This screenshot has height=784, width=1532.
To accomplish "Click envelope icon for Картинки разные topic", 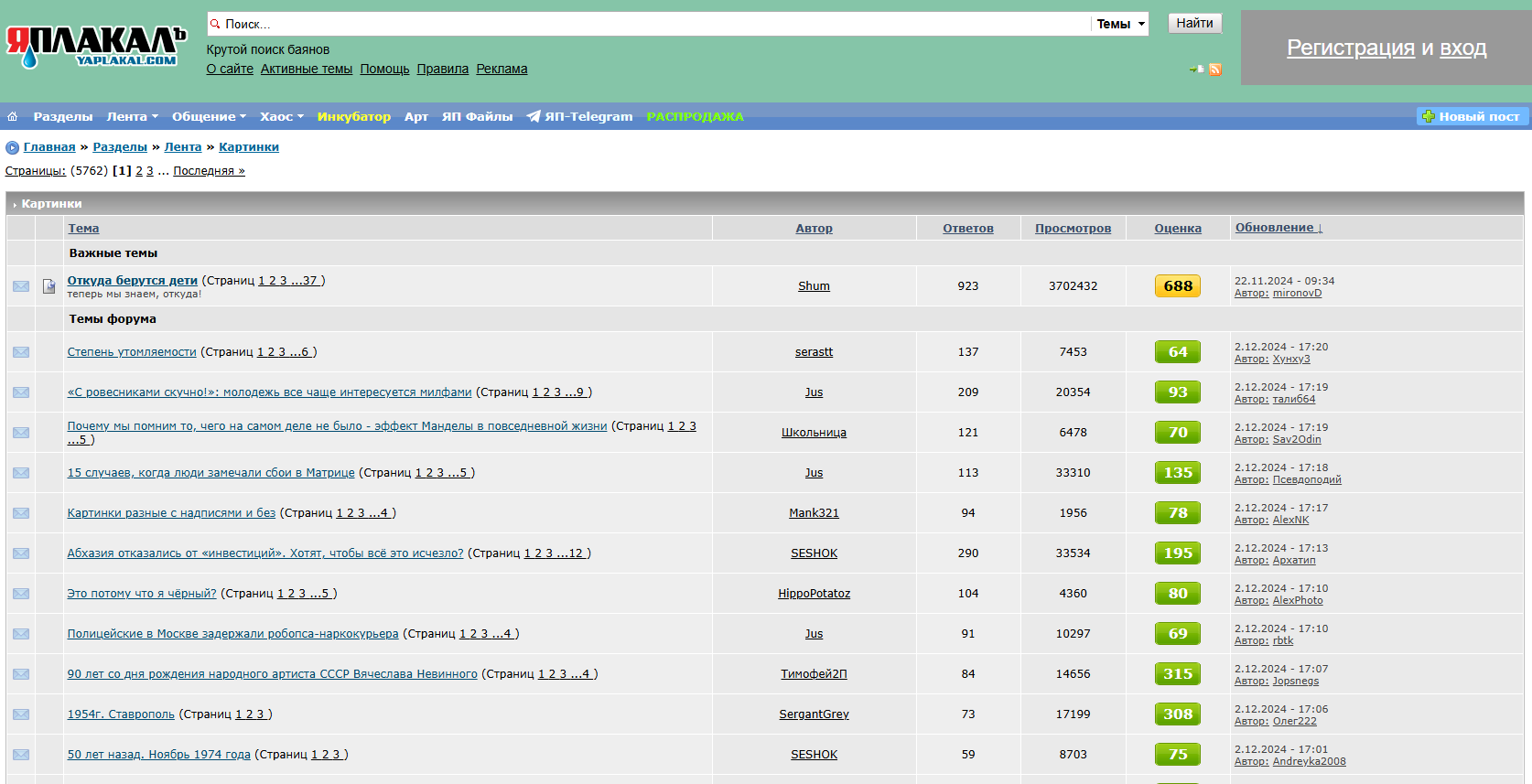I will tap(21, 513).
